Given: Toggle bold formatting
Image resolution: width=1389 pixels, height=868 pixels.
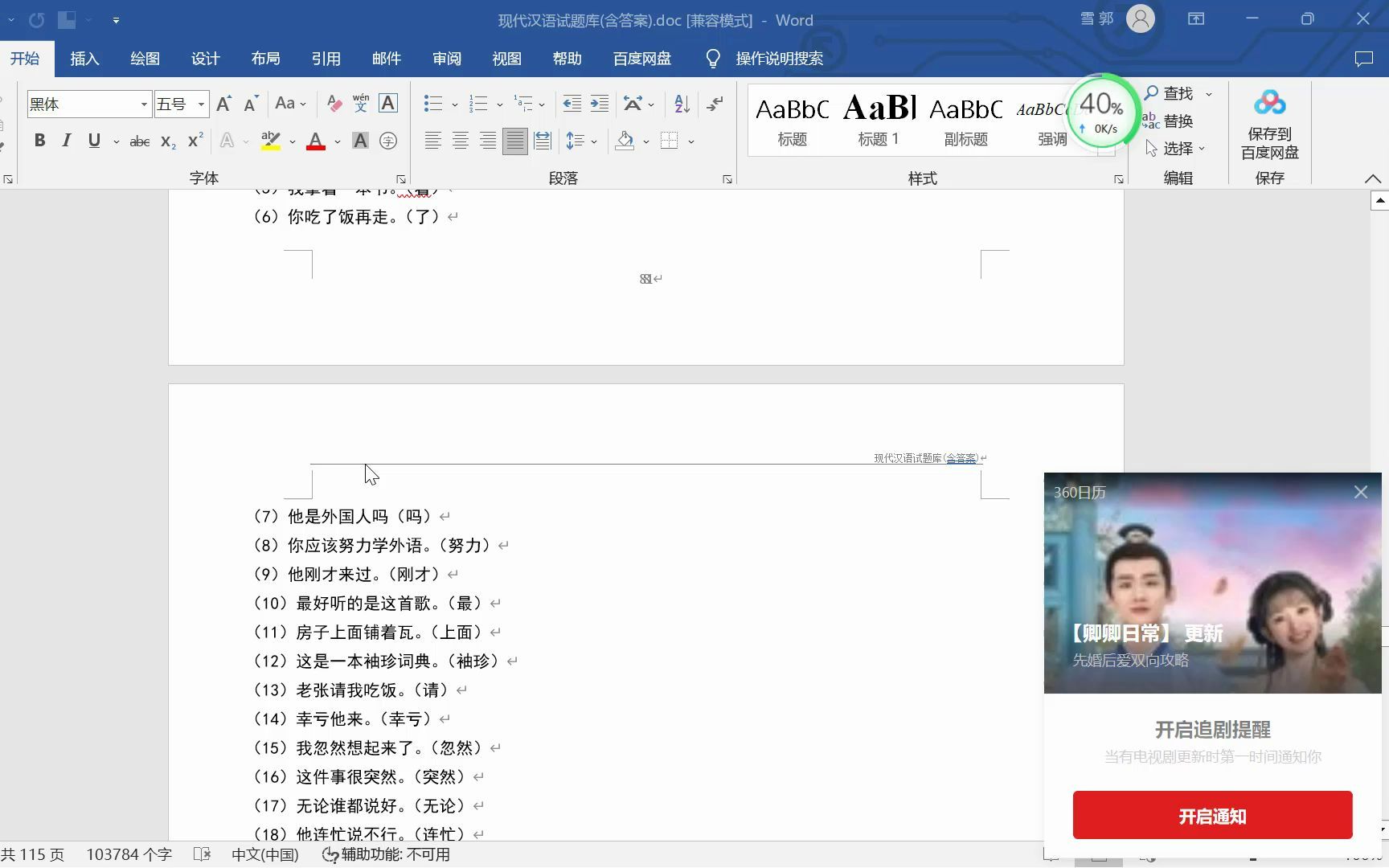Looking at the screenshot, I should click(x=39, y=141).
